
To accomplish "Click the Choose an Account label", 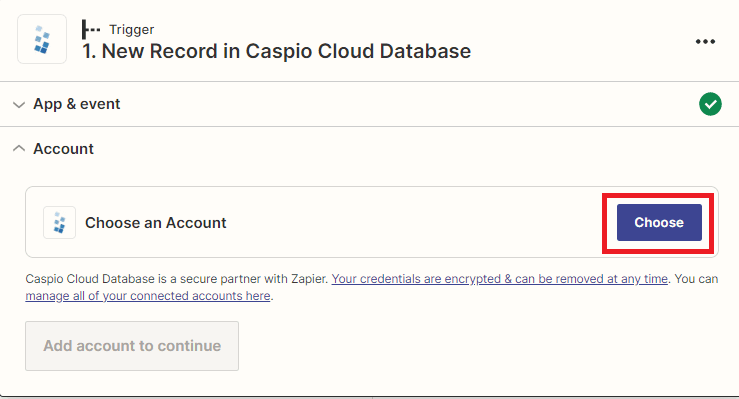I will 156,222.
